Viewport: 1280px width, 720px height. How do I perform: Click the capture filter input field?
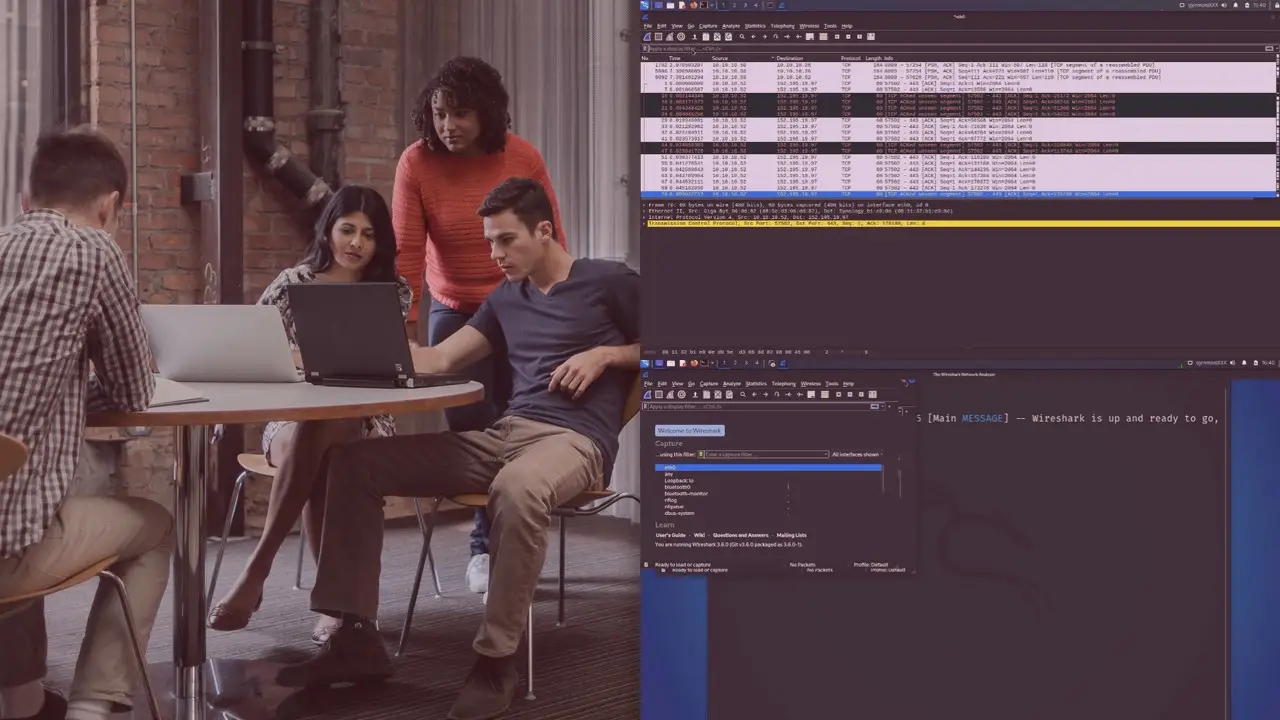[x=764, y=454]
